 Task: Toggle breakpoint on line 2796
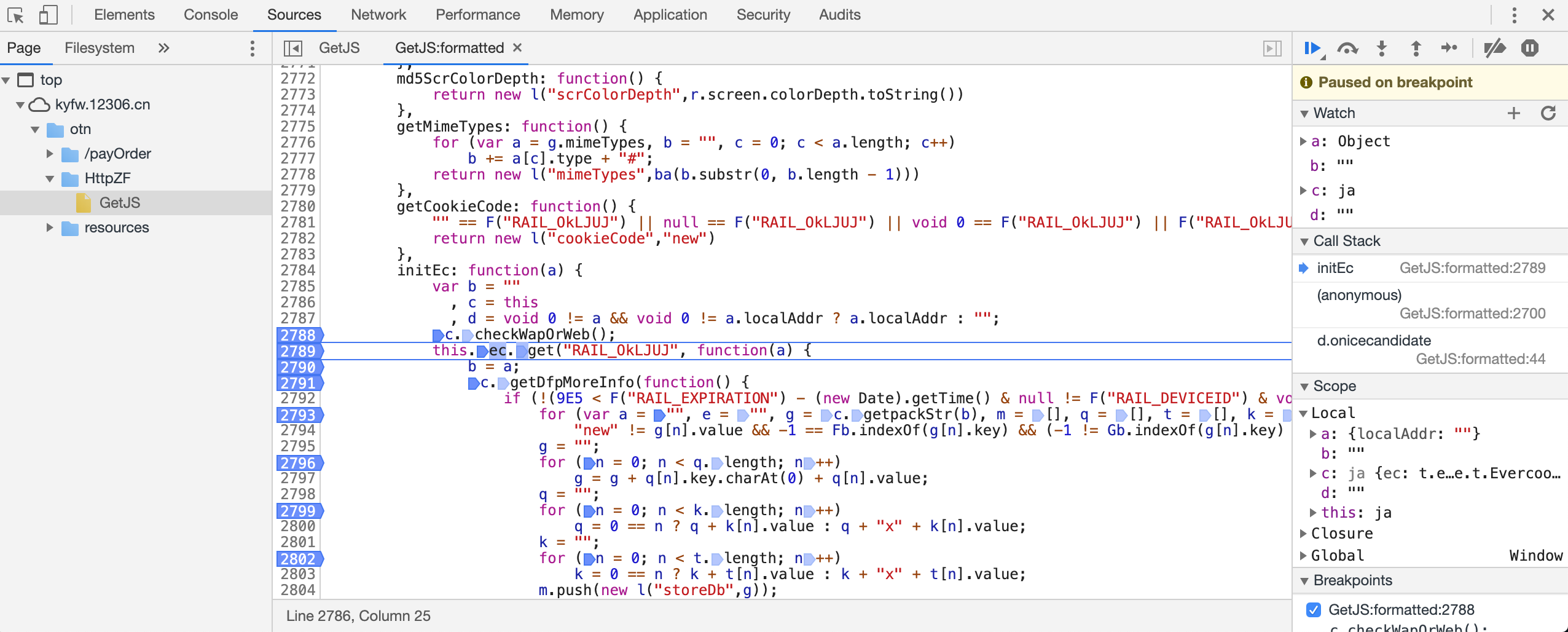click(x=298, y=462)
